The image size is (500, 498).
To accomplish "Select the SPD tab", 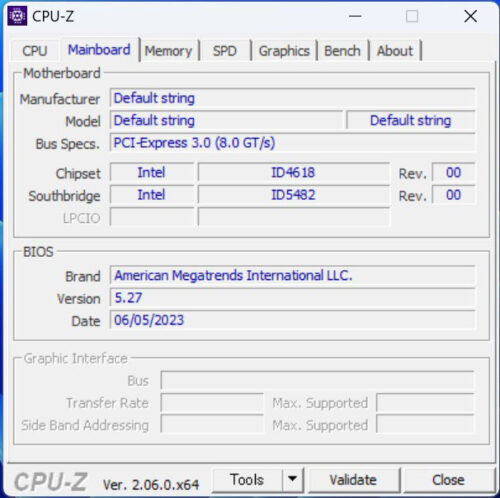I will [225, 51].
